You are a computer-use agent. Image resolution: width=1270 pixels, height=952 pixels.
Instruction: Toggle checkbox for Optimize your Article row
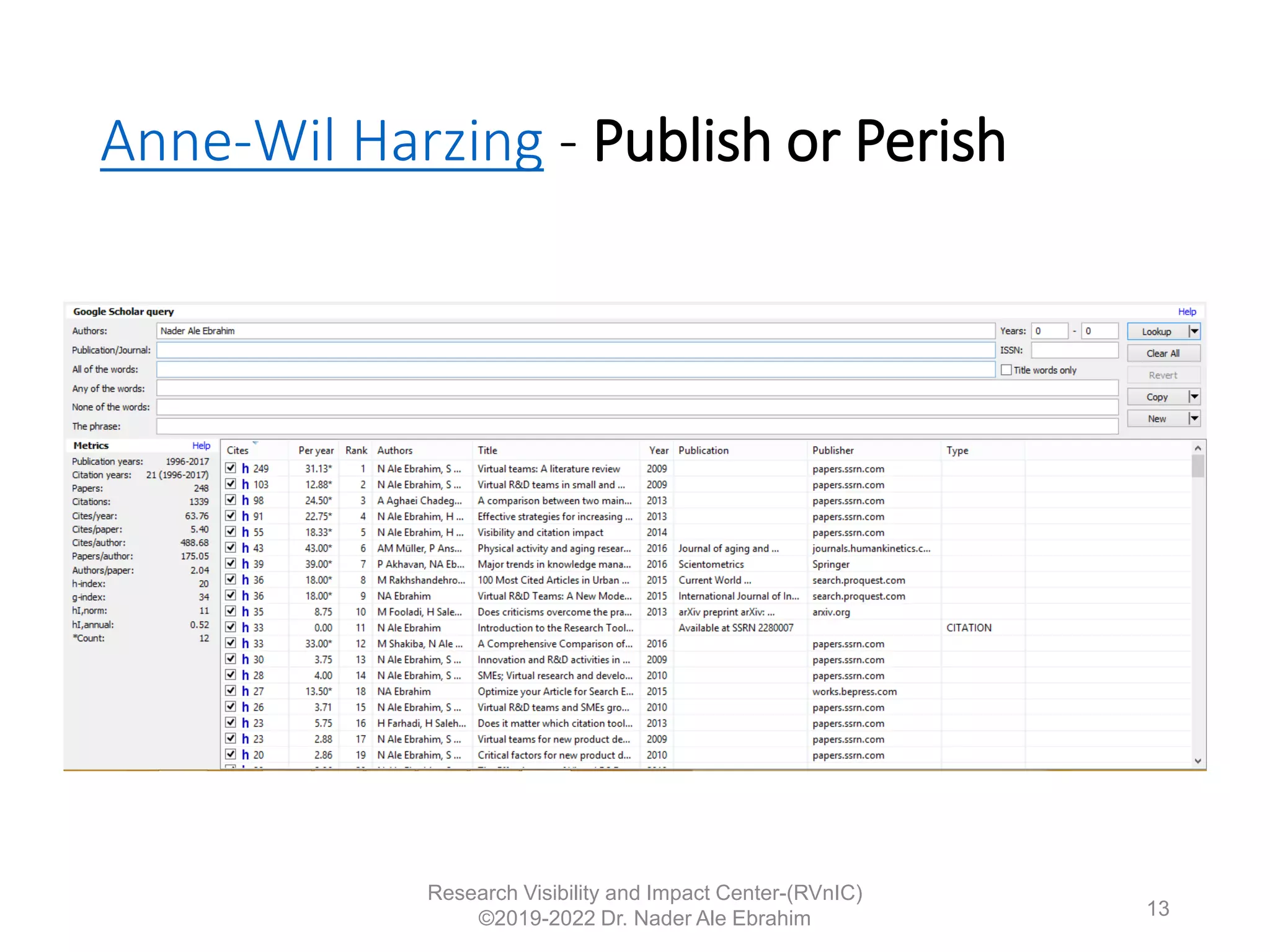[x=231, y=690]
